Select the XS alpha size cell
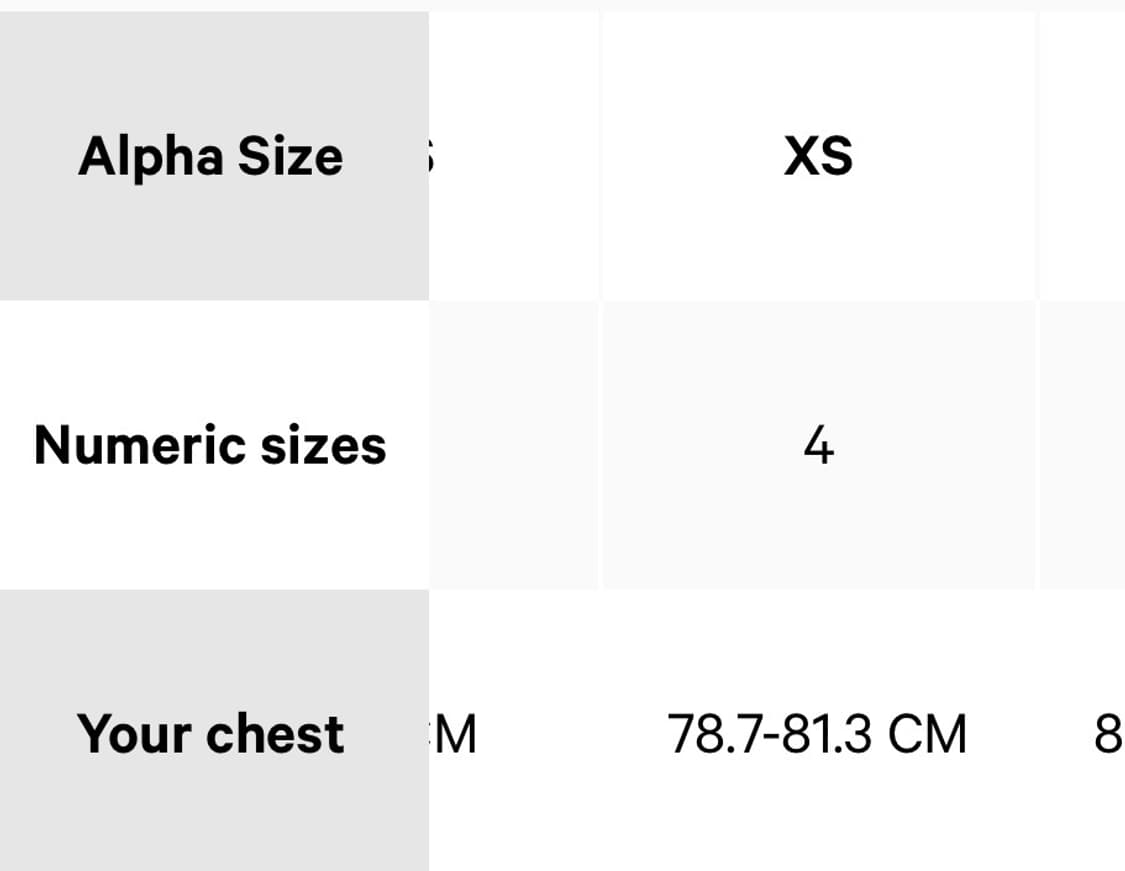 (x=818, y=156)
